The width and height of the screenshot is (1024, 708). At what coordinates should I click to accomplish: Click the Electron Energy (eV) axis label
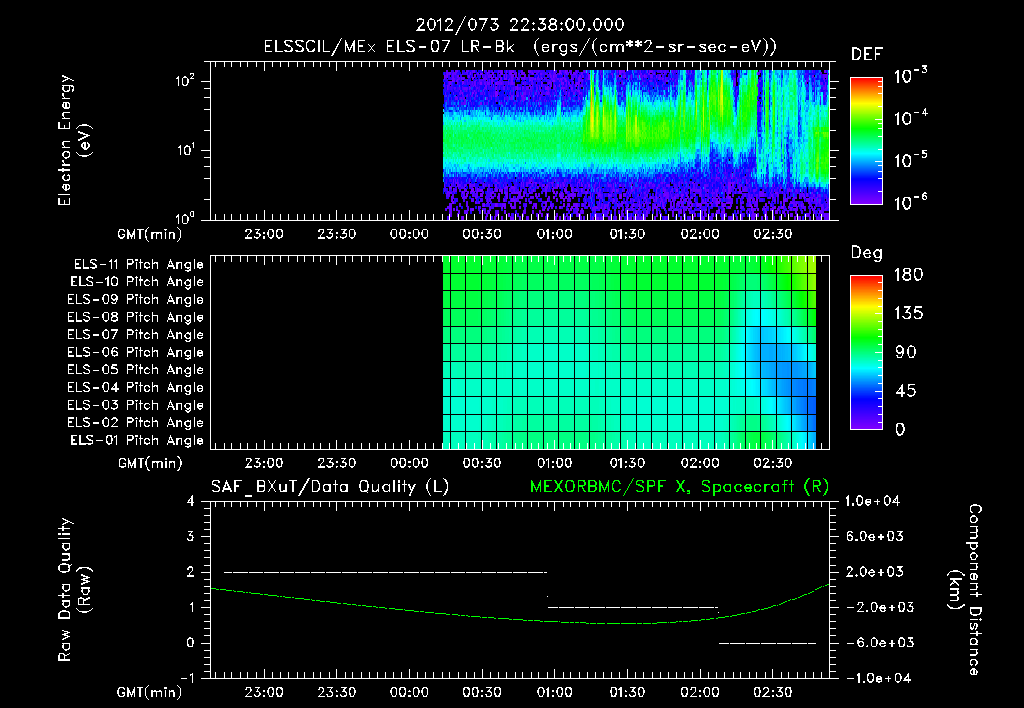point(74,140)
